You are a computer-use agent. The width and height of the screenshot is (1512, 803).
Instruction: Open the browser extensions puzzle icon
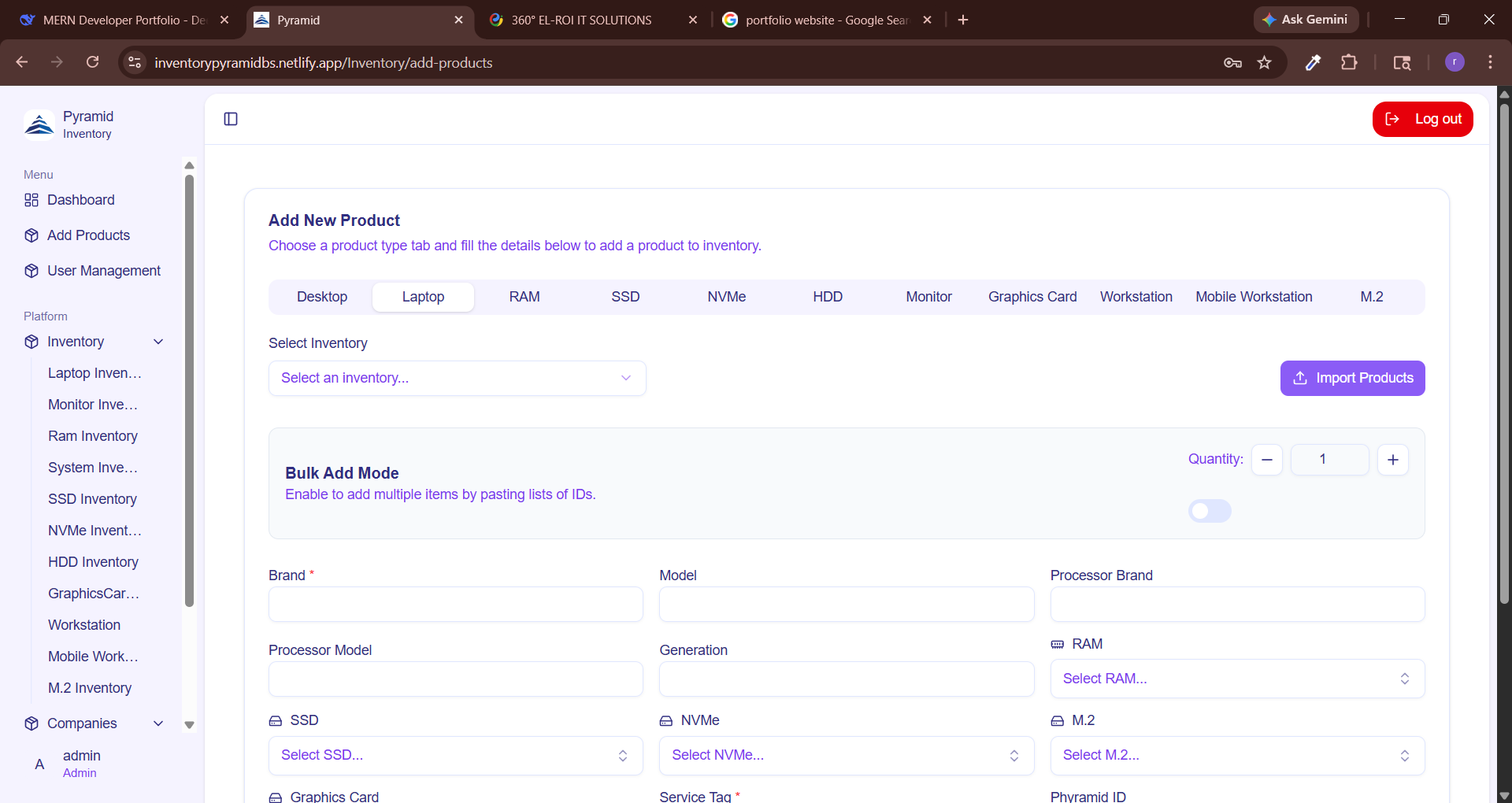click(x=1349, y=62)
